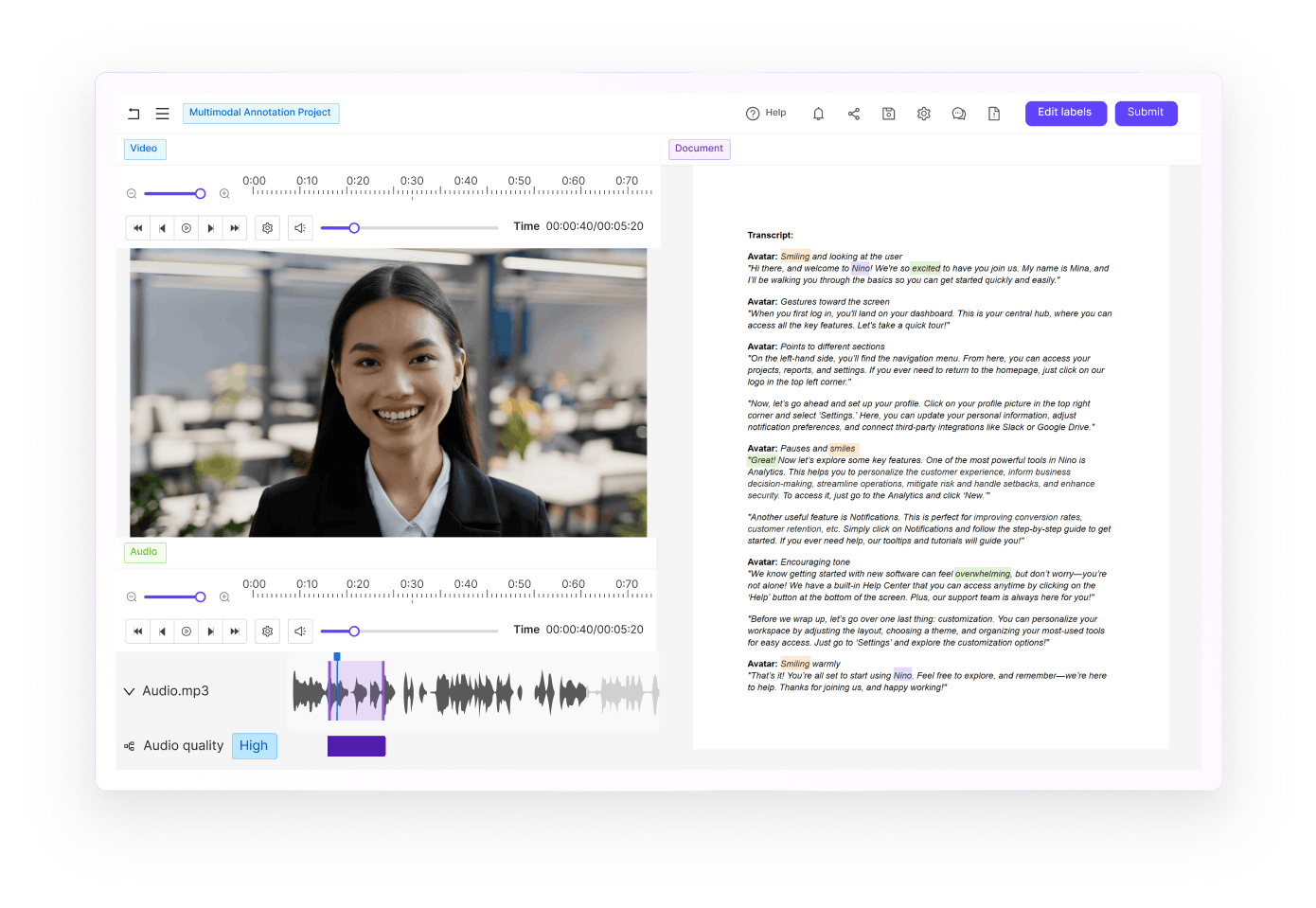The width and height of the screenshot is (1316, 908).
Task: Click the video volume slider handle
Action: point(354,228)
